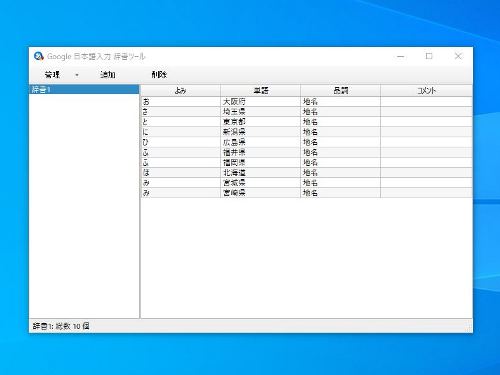The width and height of the screenshot is (500, 375).
Task: Open the 地名 category cell for 北海道
Action: pyautogui.click(x=340, y=173)
